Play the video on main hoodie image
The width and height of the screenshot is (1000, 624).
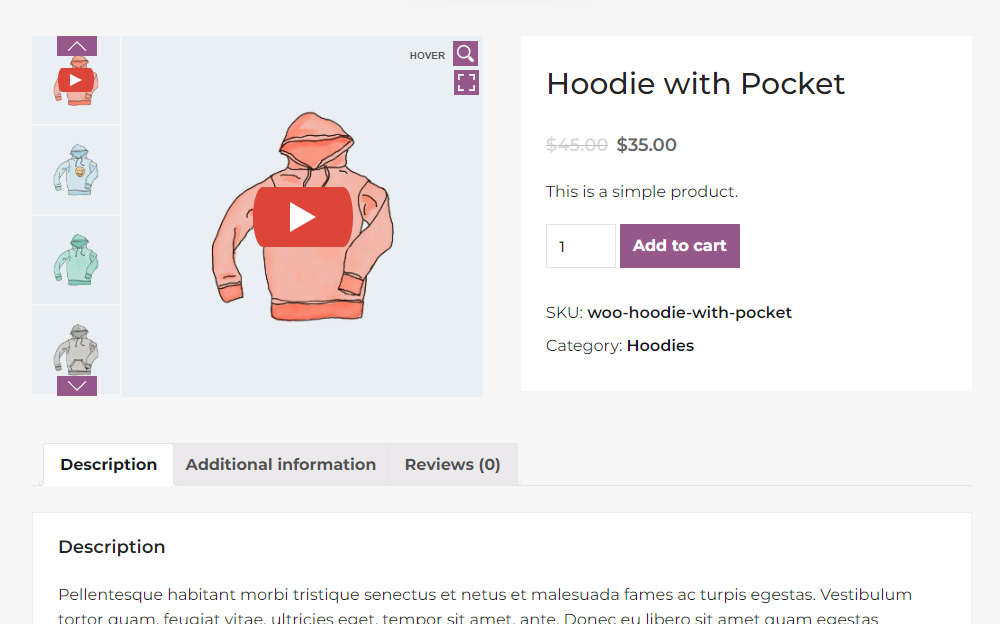pos(303,217)
